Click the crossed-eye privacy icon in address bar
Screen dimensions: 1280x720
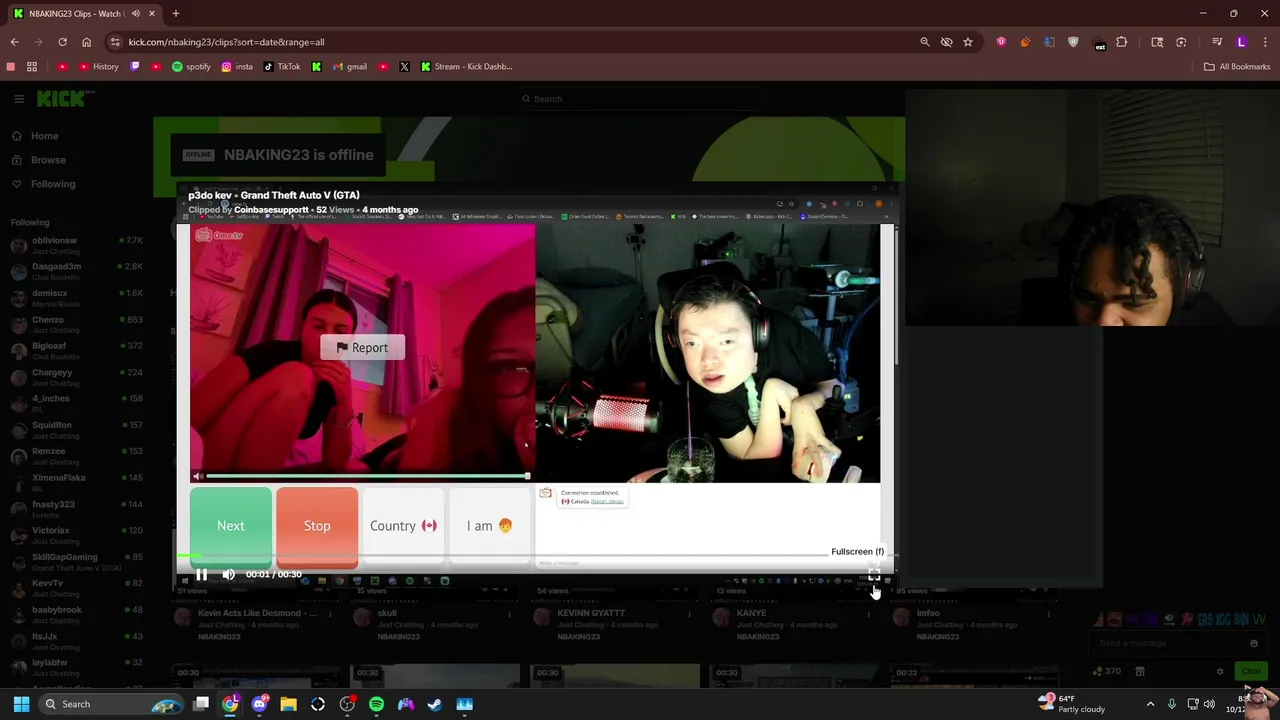[946, 42]
